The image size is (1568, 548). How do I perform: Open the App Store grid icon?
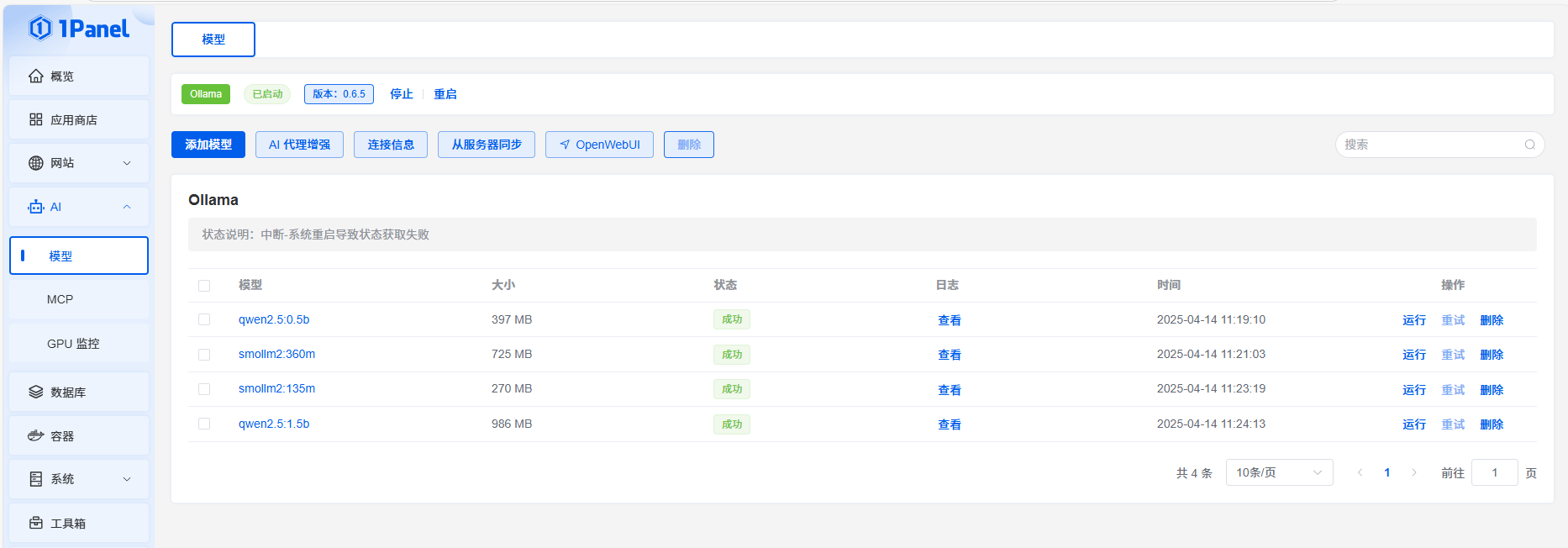pos(35,120)
